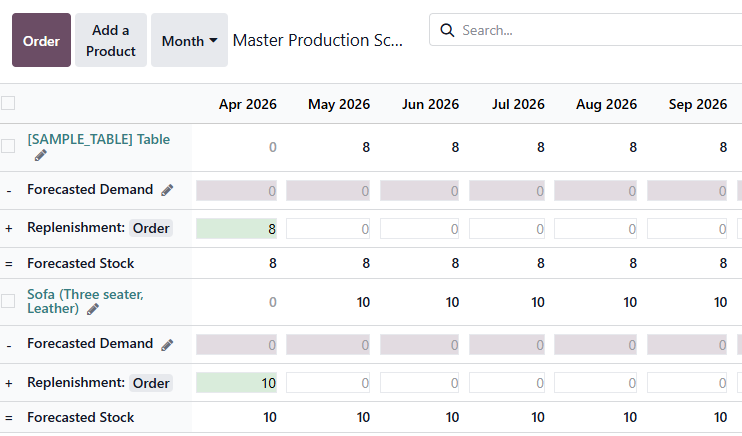Select green Apr 2026 replenishment cell for Table
Screen dimensions: 742x436
click(x=237, y=228)
